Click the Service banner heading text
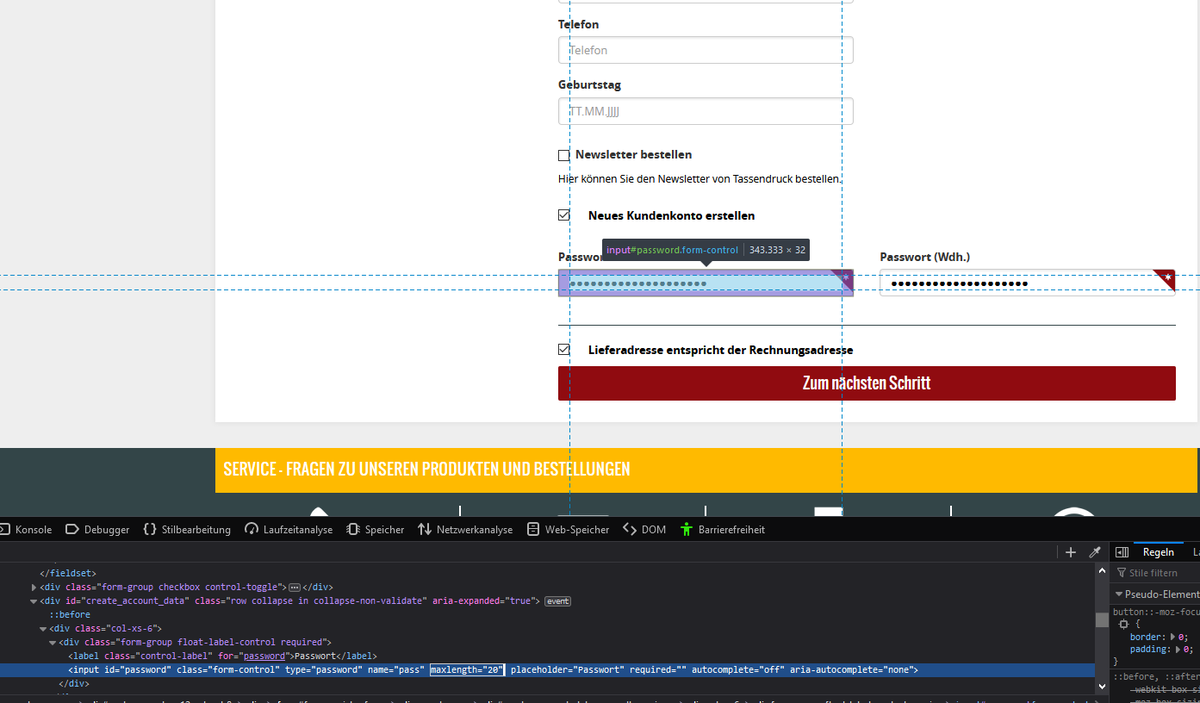This screenshot has width=1200, height=703. tap(426, 469)
